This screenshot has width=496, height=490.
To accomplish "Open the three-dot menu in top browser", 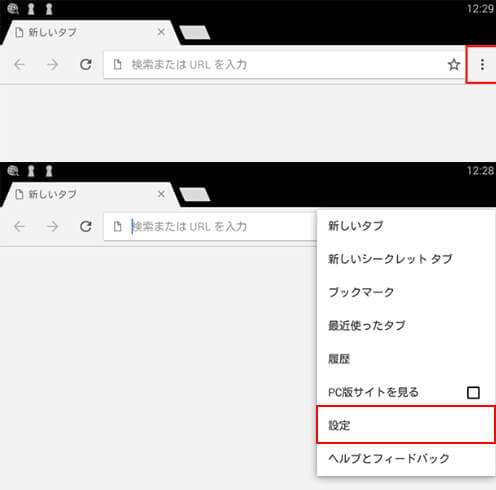I will [482, 64].
